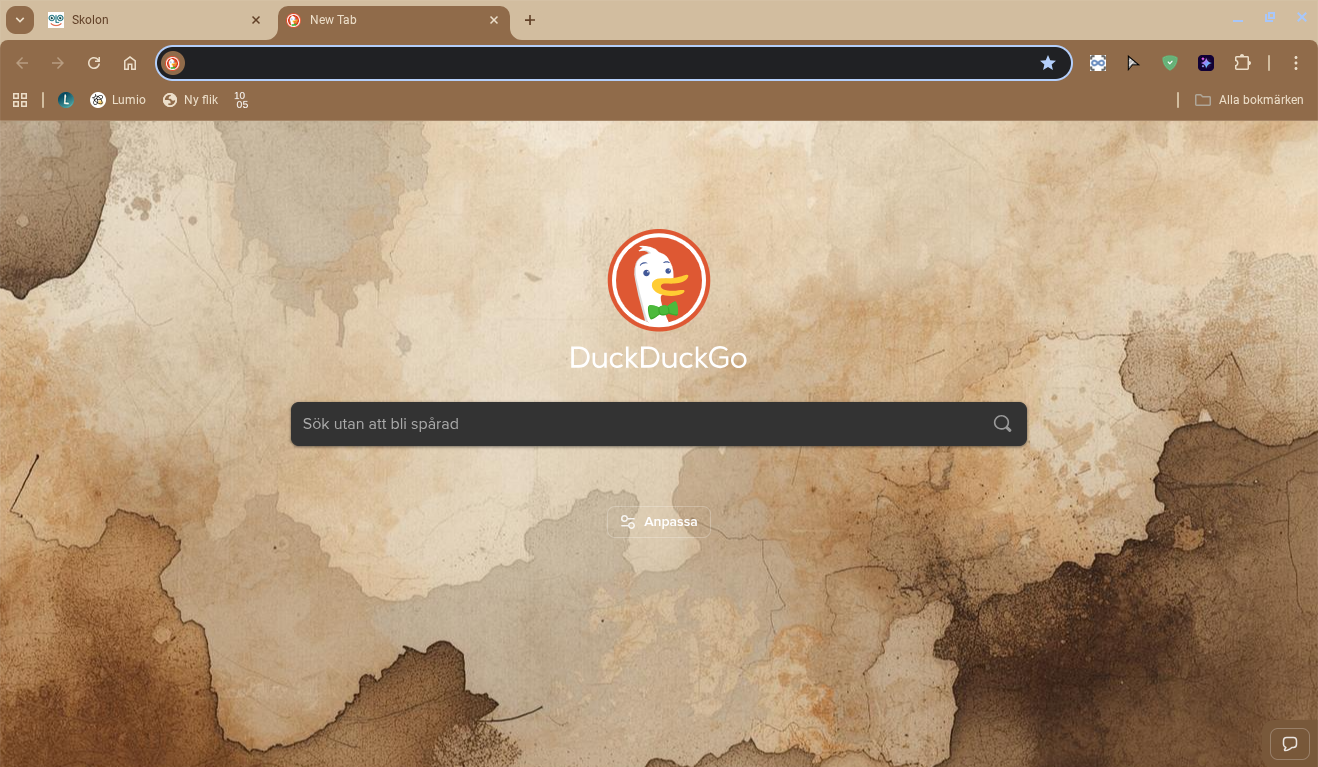This screenshot has height=767, width=1318.
Task: Open the Chrome three-dot menu
Action: point(1296,63)
